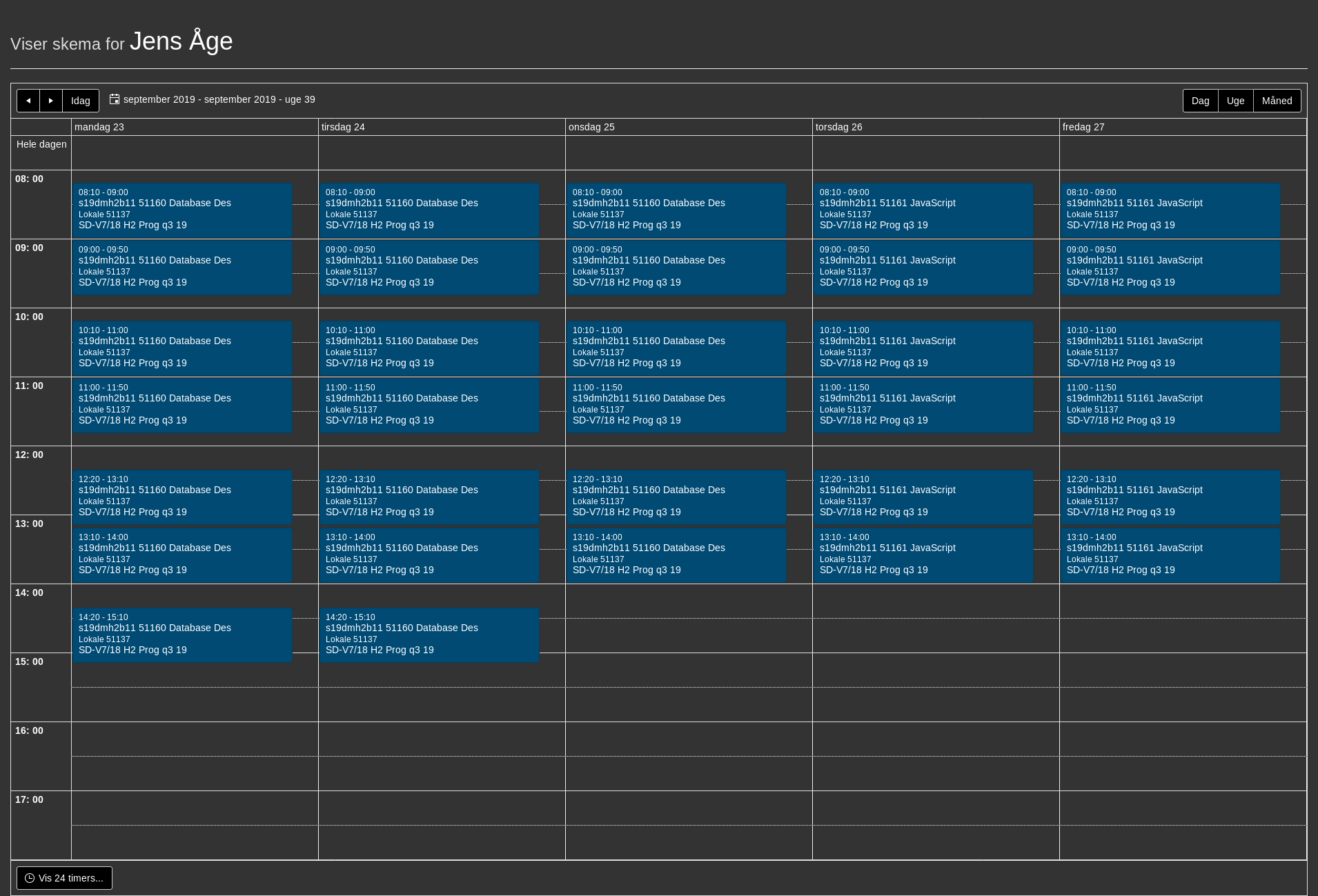Click the Vis 24 timers button
1318x896 pixels.
64,878
